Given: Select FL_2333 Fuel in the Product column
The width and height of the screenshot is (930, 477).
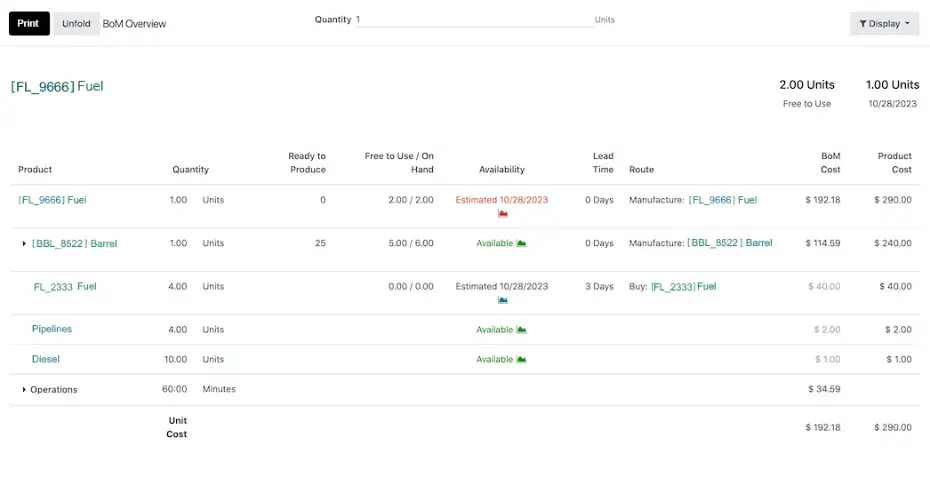Looking at the screenshot, I should 65,286.
